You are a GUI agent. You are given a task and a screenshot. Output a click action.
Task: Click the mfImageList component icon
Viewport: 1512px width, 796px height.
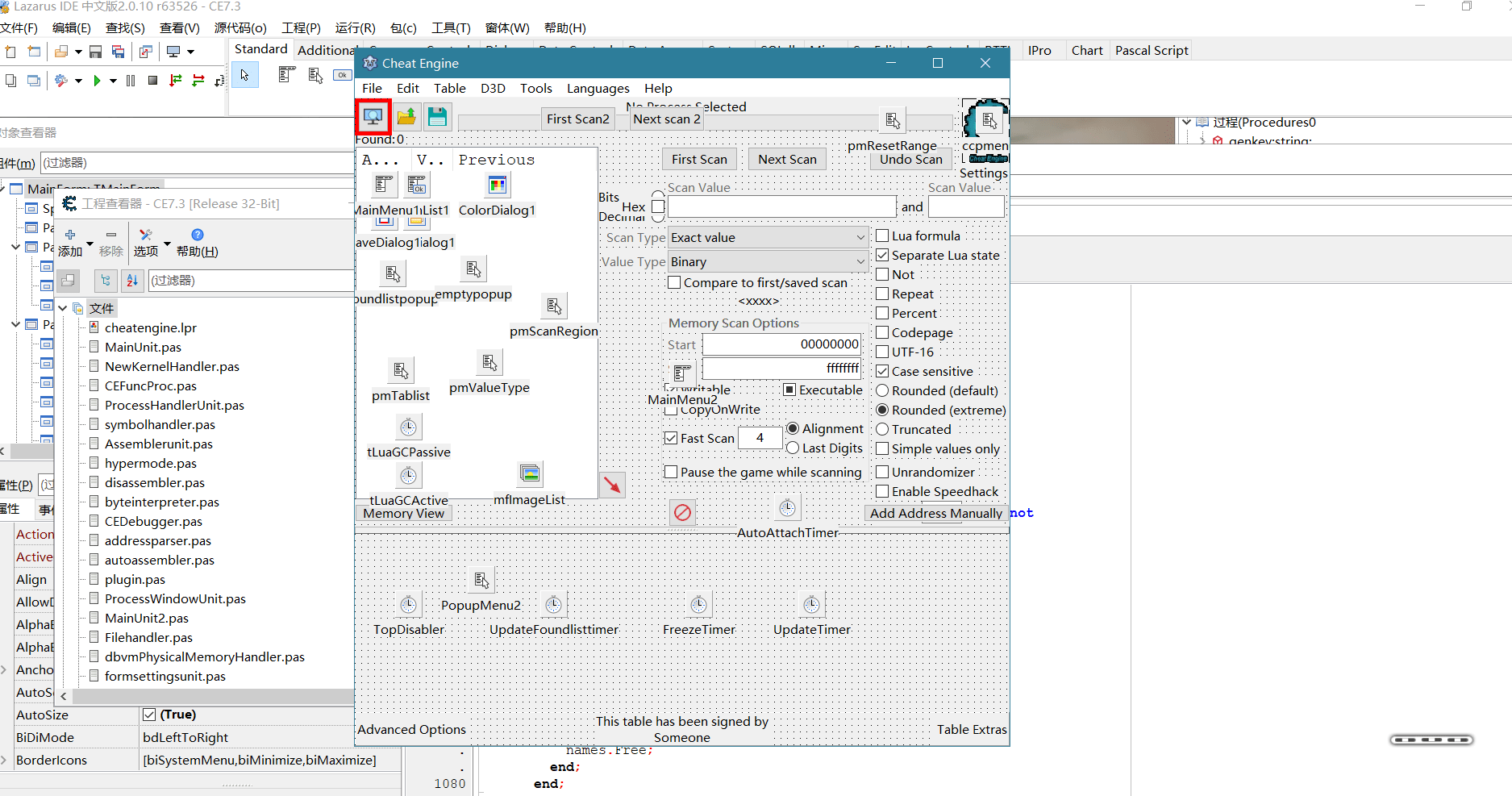click(x=530, y=474)
